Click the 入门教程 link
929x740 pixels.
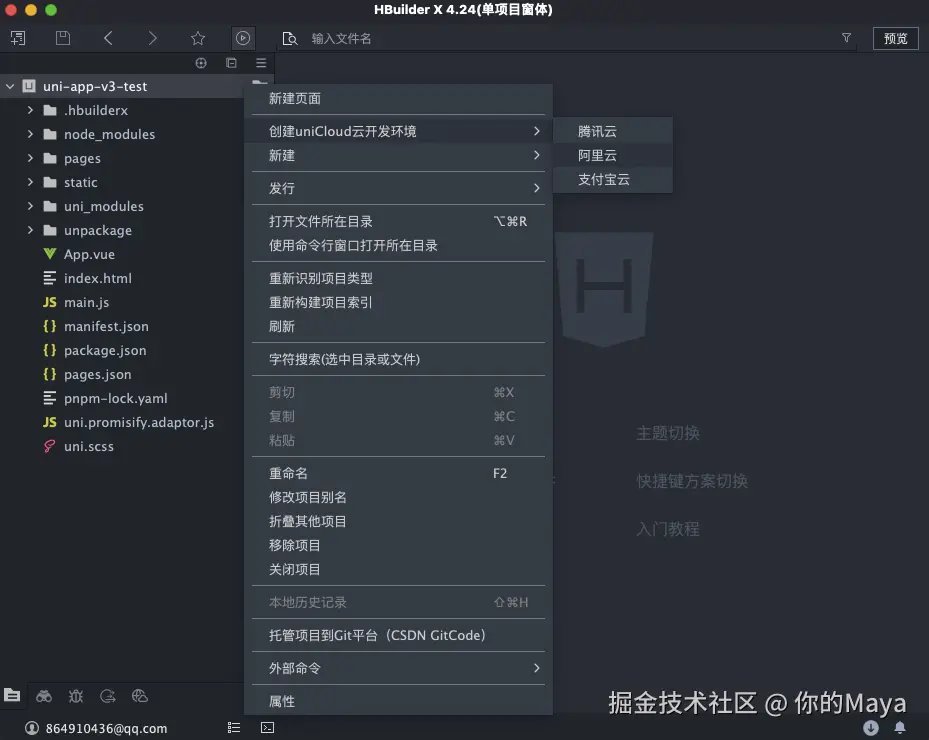(668, 529)
